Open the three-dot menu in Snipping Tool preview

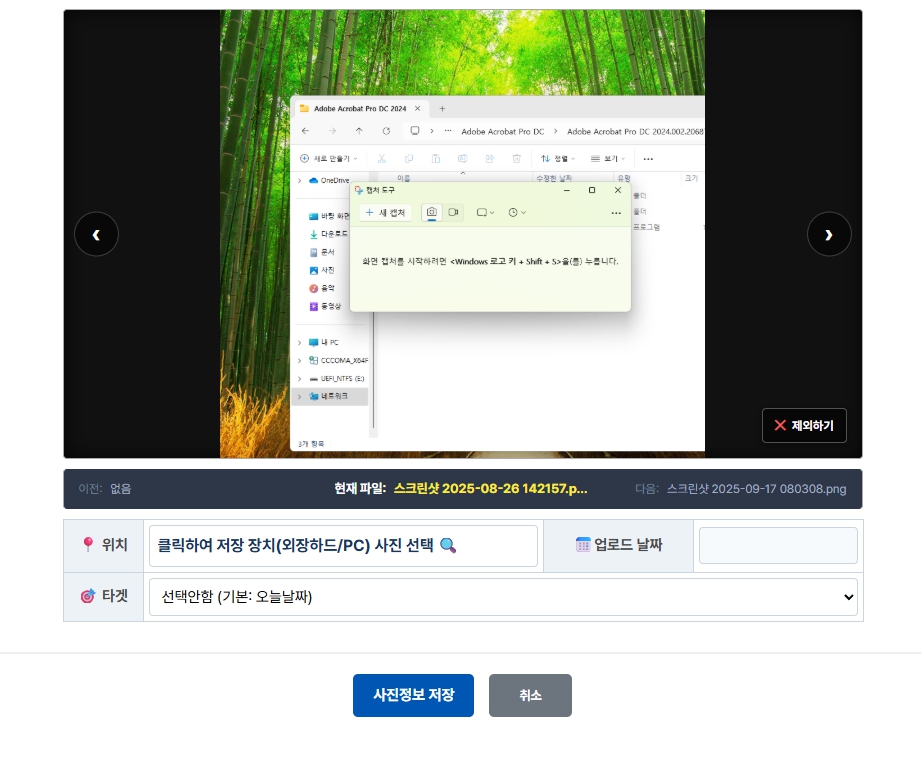pyautogui.click(x=616, y=213)
